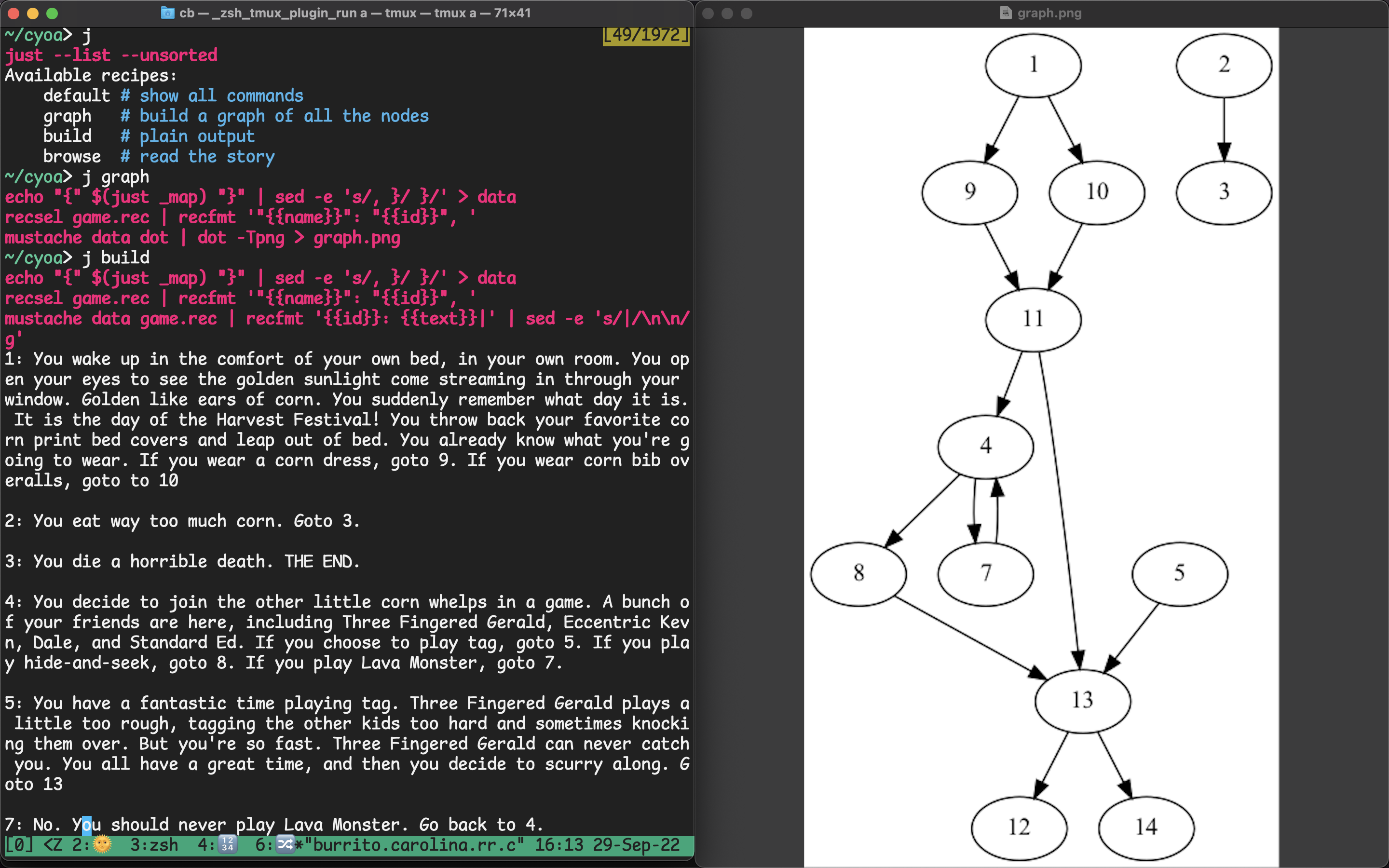Click the terminal window title text
This screenshot has width=1389, height=868.
[x=354, y=13]
